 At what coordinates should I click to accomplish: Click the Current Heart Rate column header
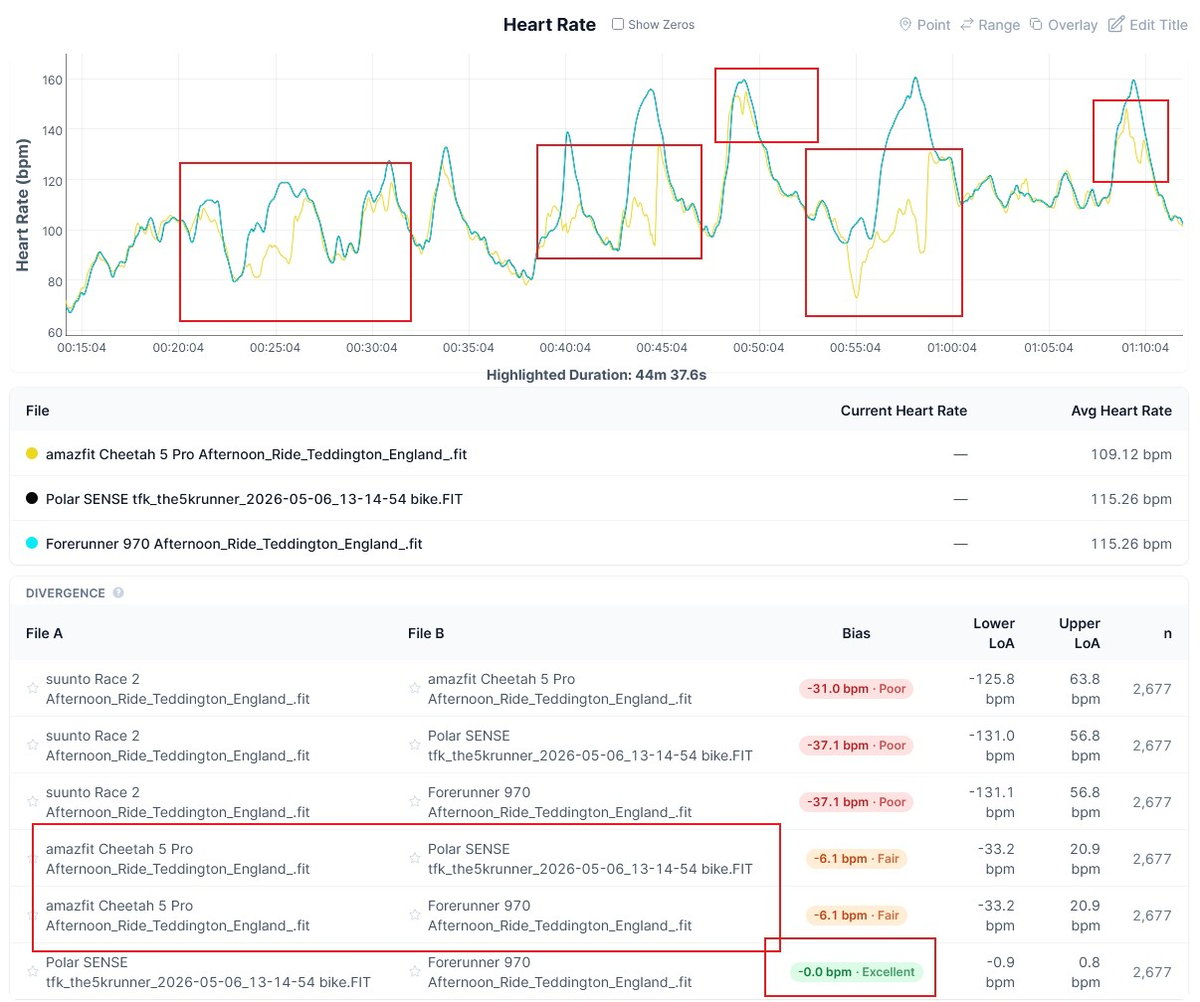[x=904, y=411]
